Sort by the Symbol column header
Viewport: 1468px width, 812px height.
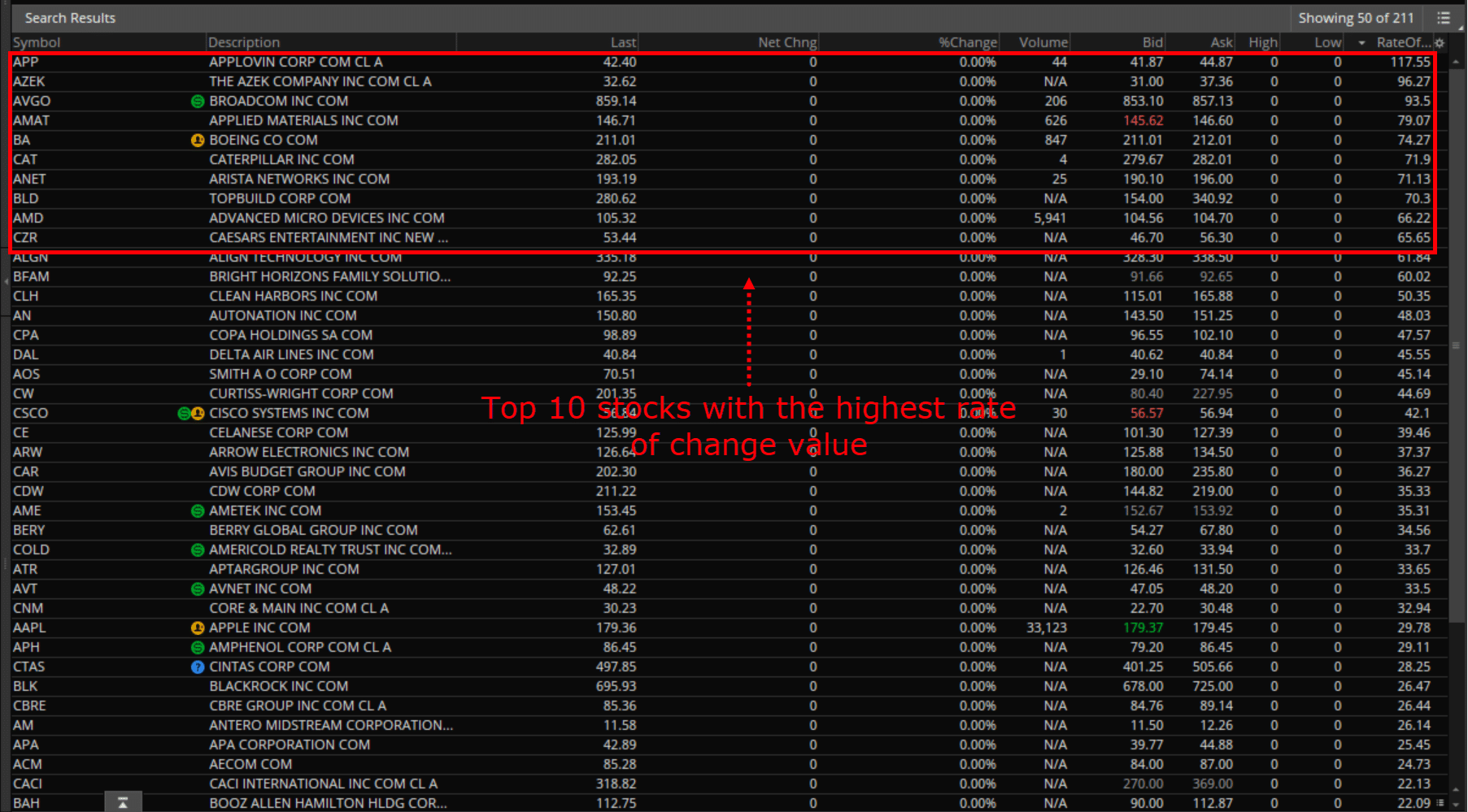pyautogui.click(x=37, y=42)
